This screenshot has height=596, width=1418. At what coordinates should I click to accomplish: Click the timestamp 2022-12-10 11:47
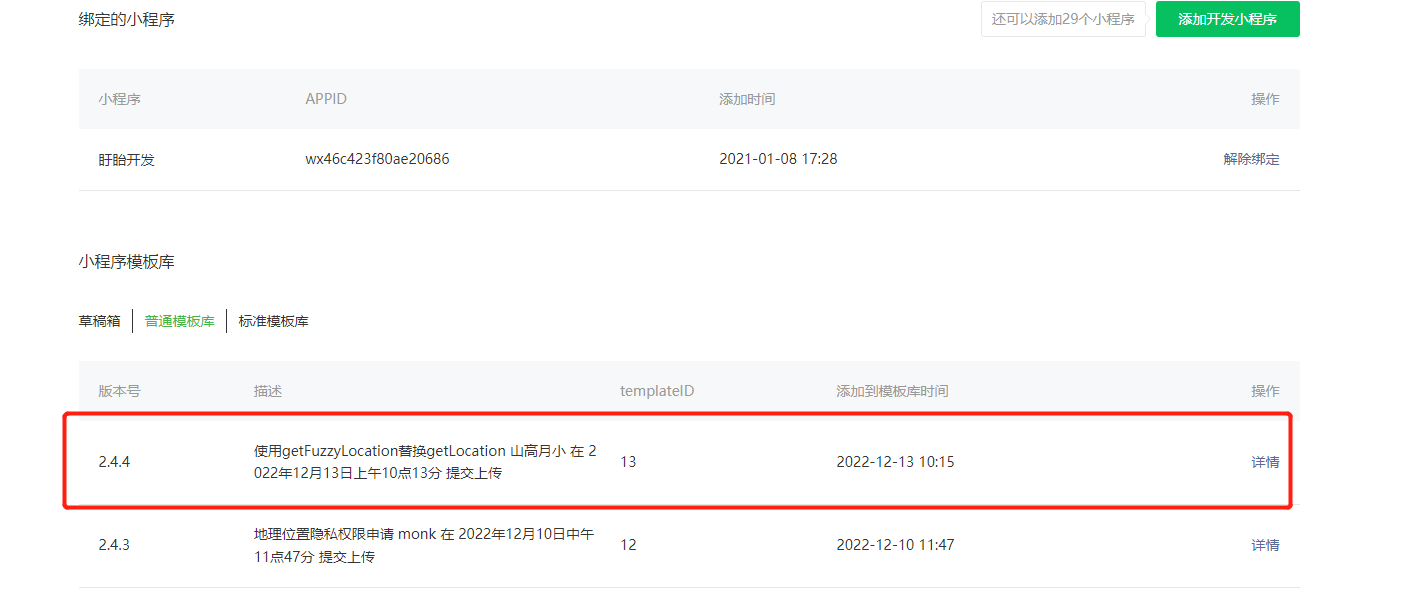(895, 545)
